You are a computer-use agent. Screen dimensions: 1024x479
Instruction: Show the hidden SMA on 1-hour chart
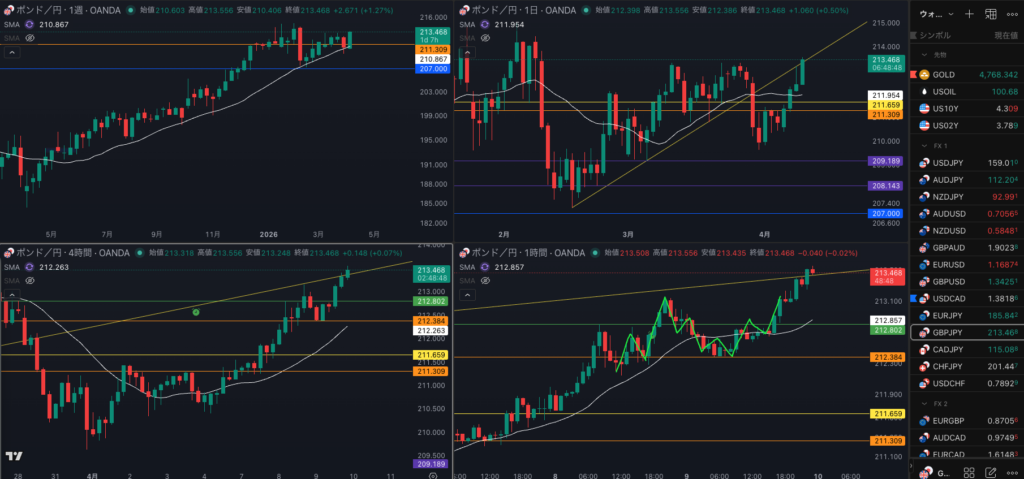485,281
